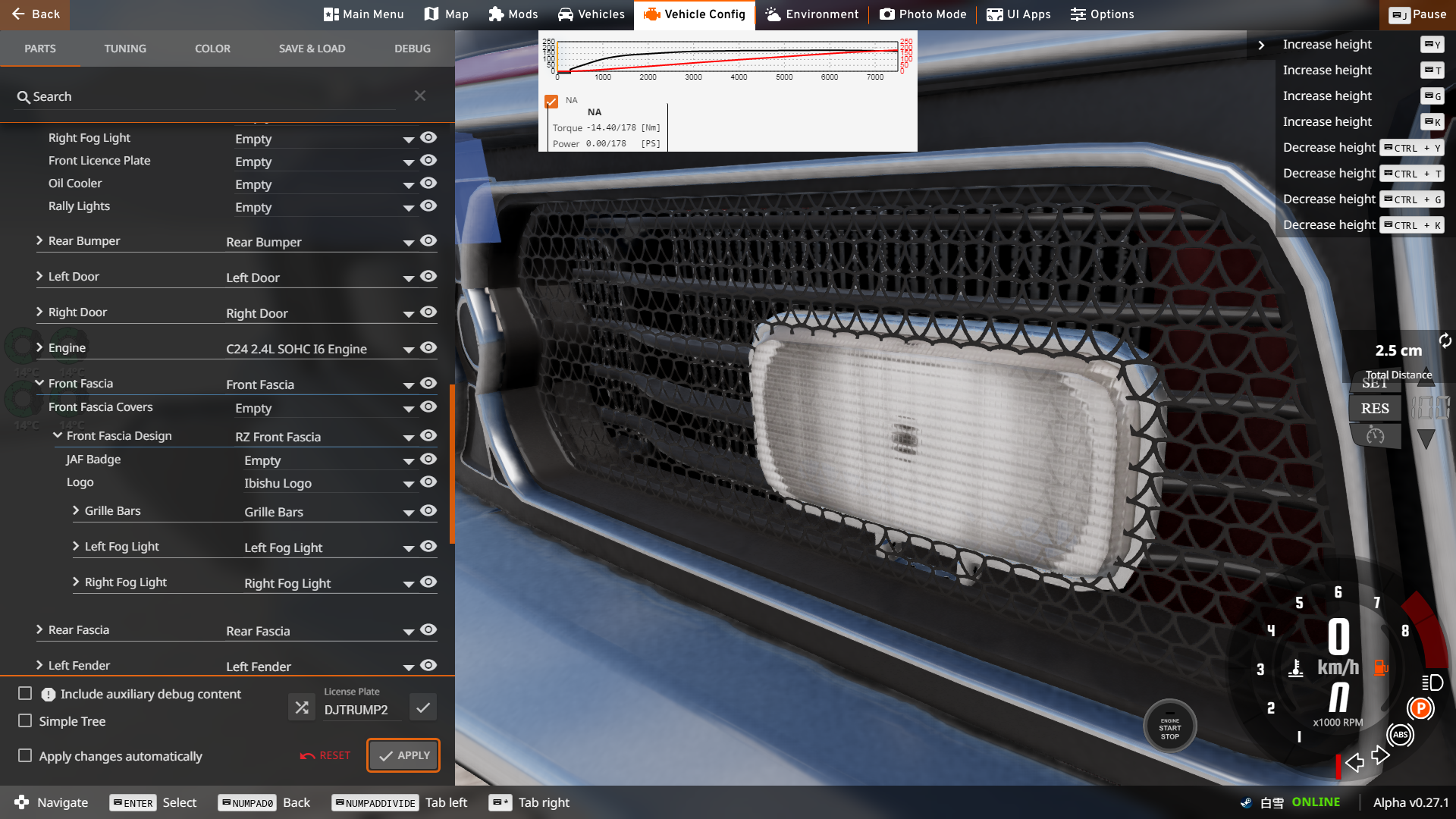Click the trip distance reset refresh icon
1456x819 pixels.
click(1445, 340)
